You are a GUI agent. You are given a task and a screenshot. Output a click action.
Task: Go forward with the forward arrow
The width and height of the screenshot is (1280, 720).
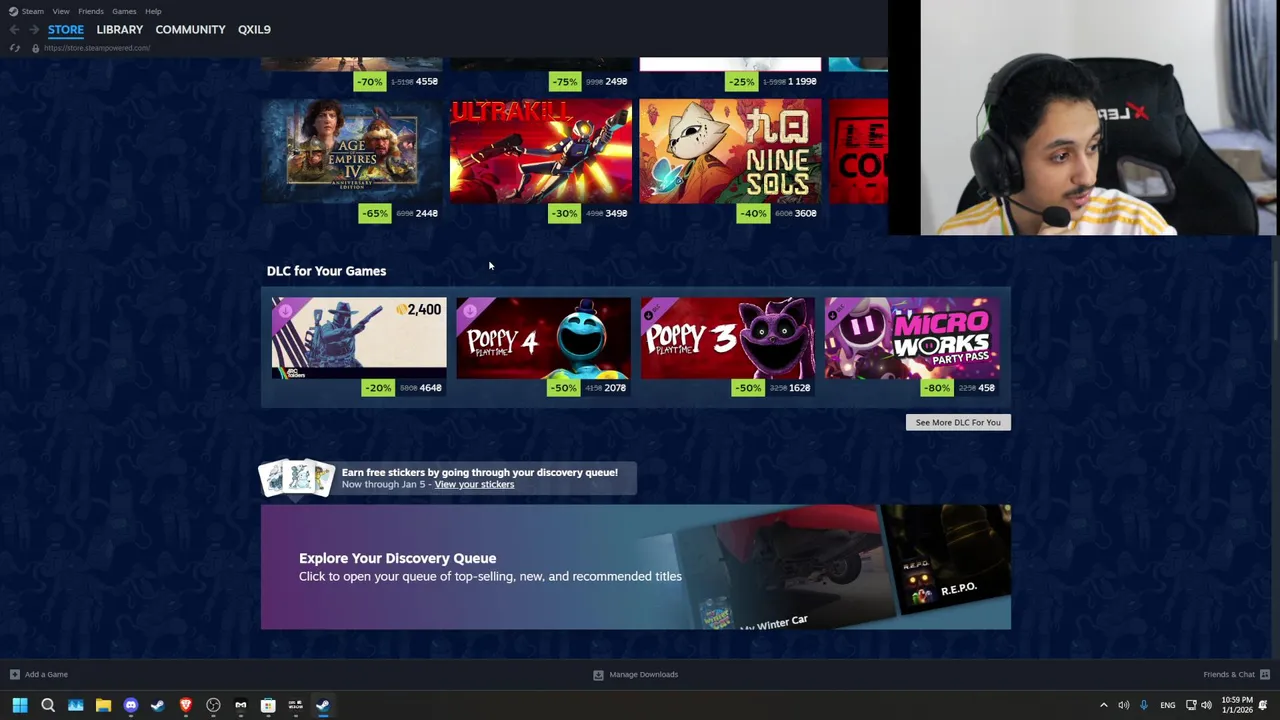point(35,29)
